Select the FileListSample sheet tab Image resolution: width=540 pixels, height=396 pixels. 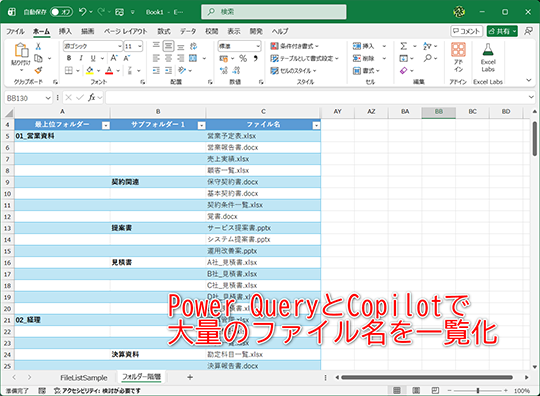click(84, 378)
